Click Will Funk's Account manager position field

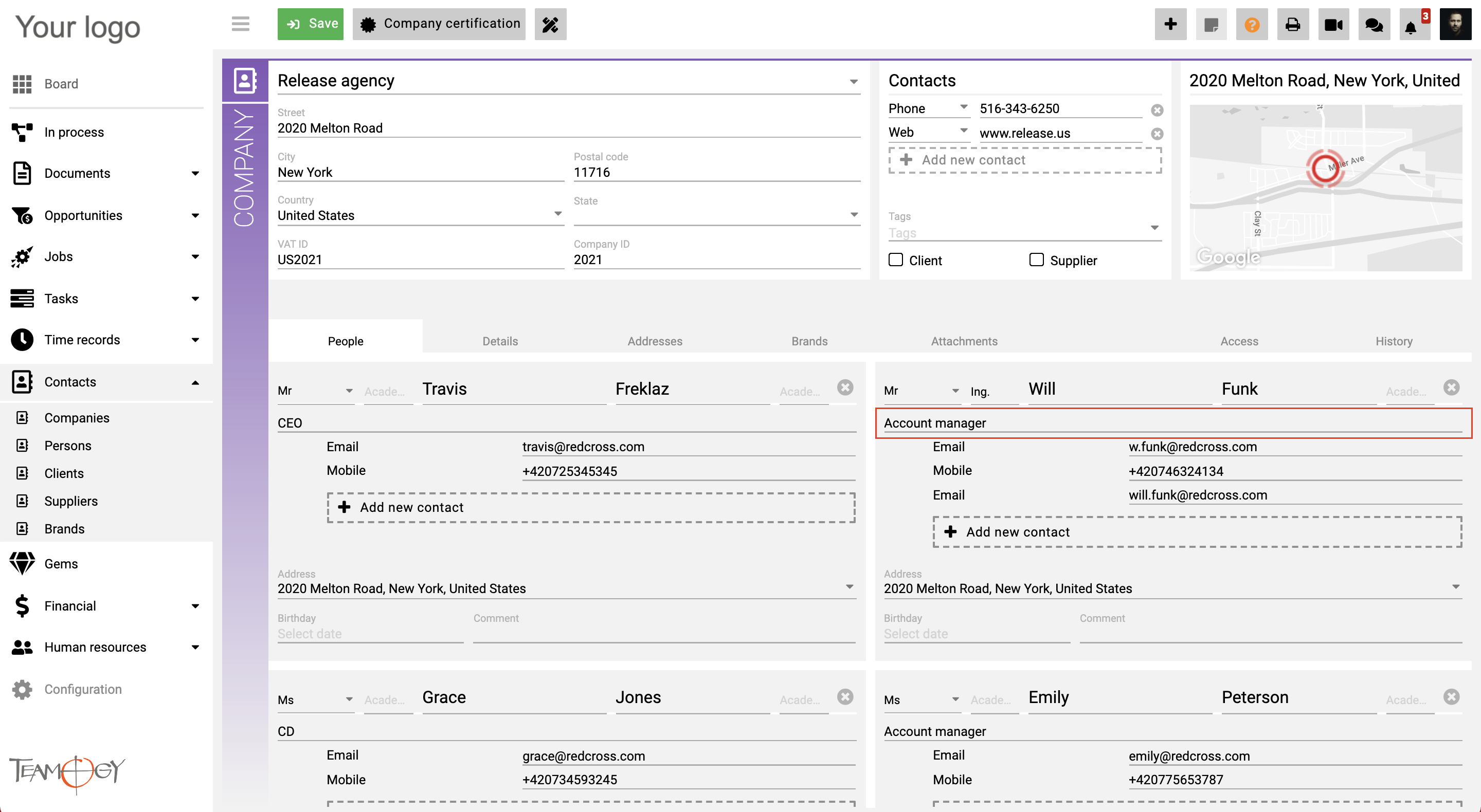1173,423
